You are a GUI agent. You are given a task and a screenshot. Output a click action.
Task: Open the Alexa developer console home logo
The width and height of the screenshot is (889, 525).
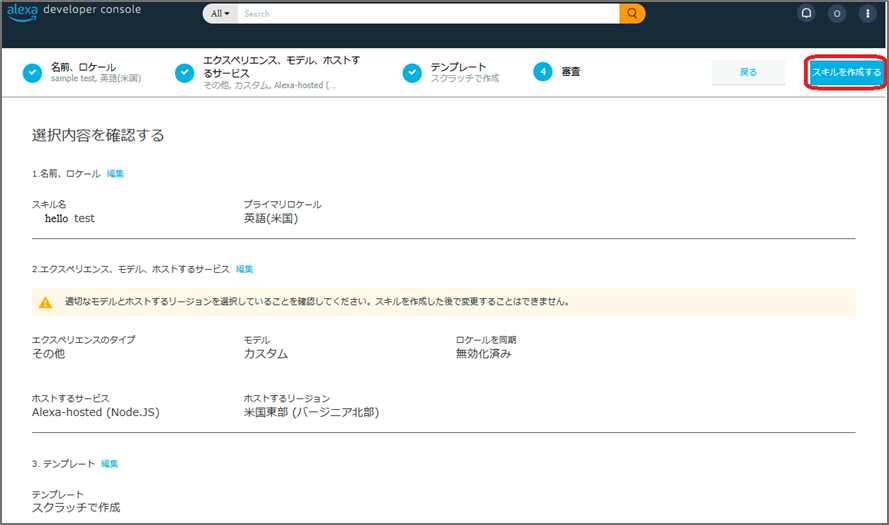(74, 11)
